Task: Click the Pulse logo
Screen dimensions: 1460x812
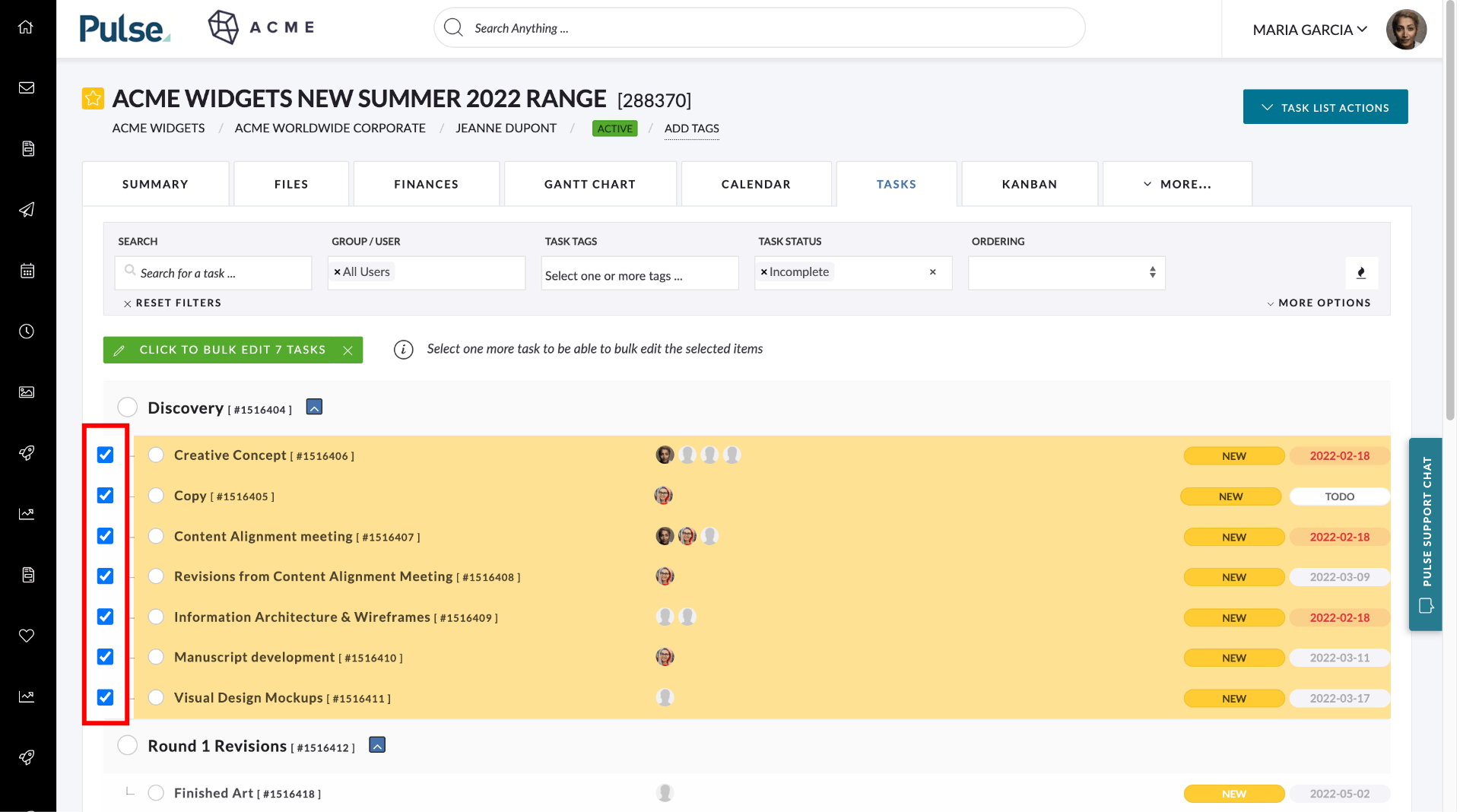Action: [x=125, y=29]
